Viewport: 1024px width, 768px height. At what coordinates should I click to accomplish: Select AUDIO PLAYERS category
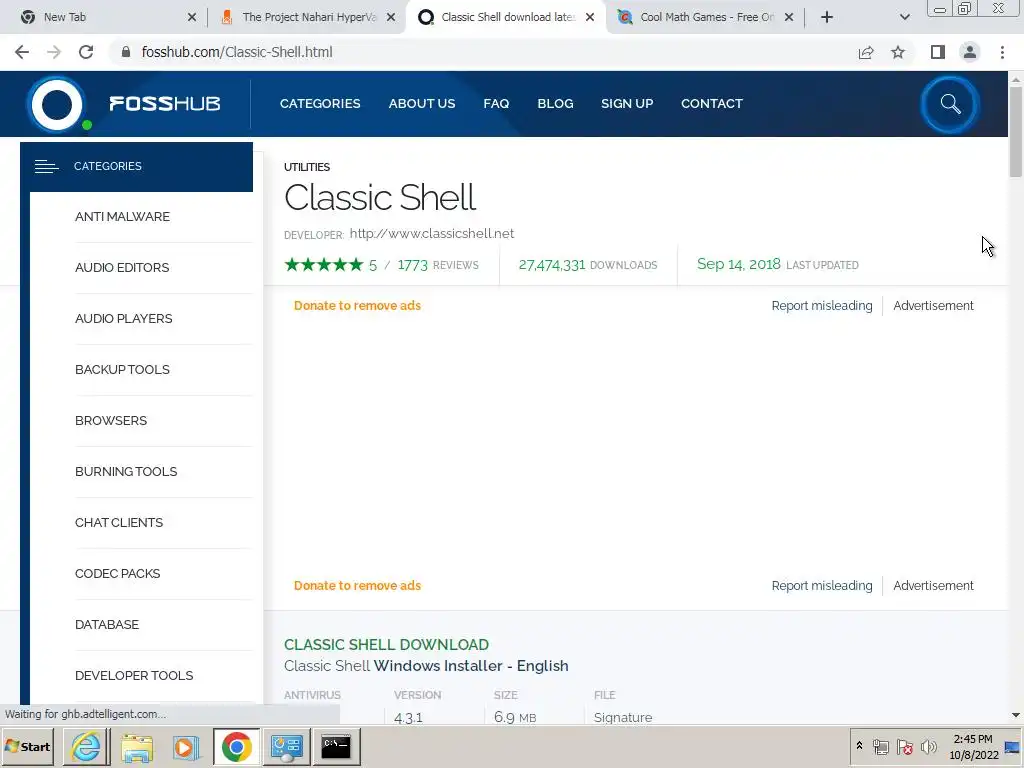pos(123,319)
